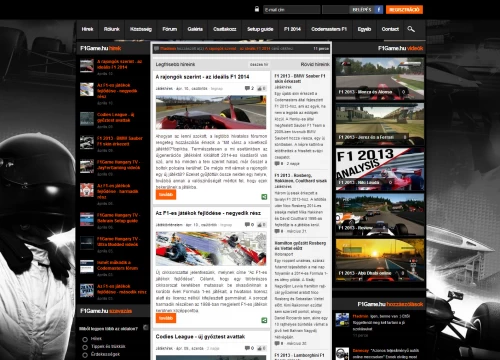Screen dimensions: 500x360
Task: Open sidebar link 'Az F1-es játékok fejlődése - harmadik rész'
Action: pos(114,191)
